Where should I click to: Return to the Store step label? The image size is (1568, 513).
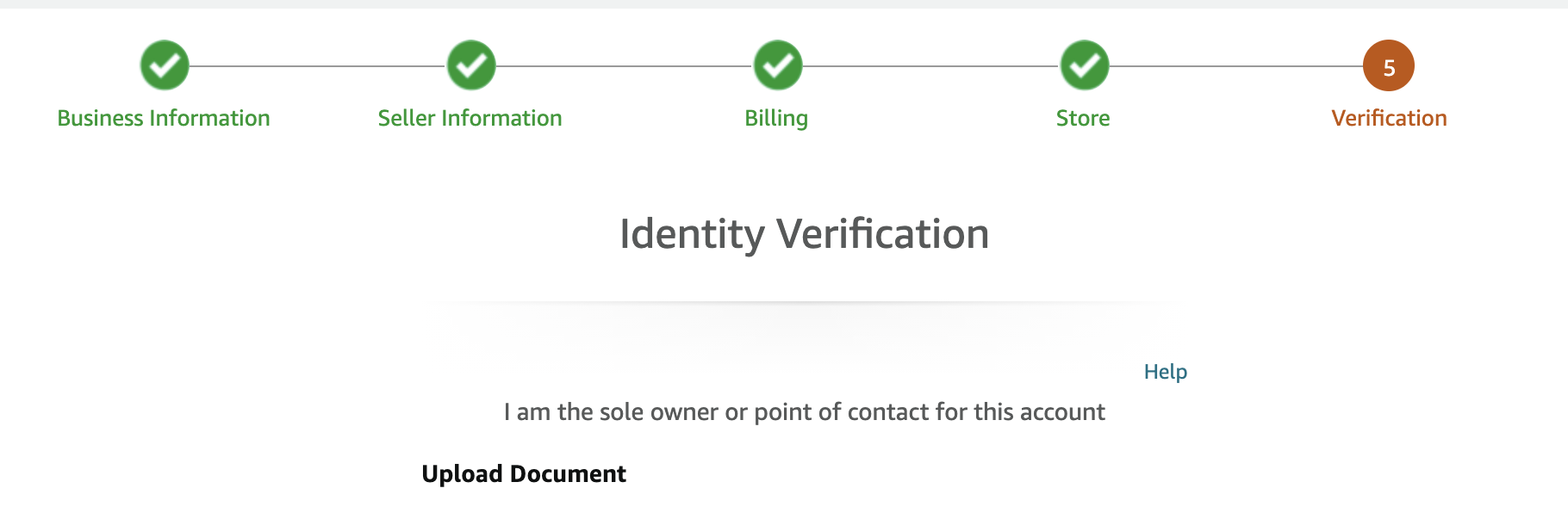1083,118
